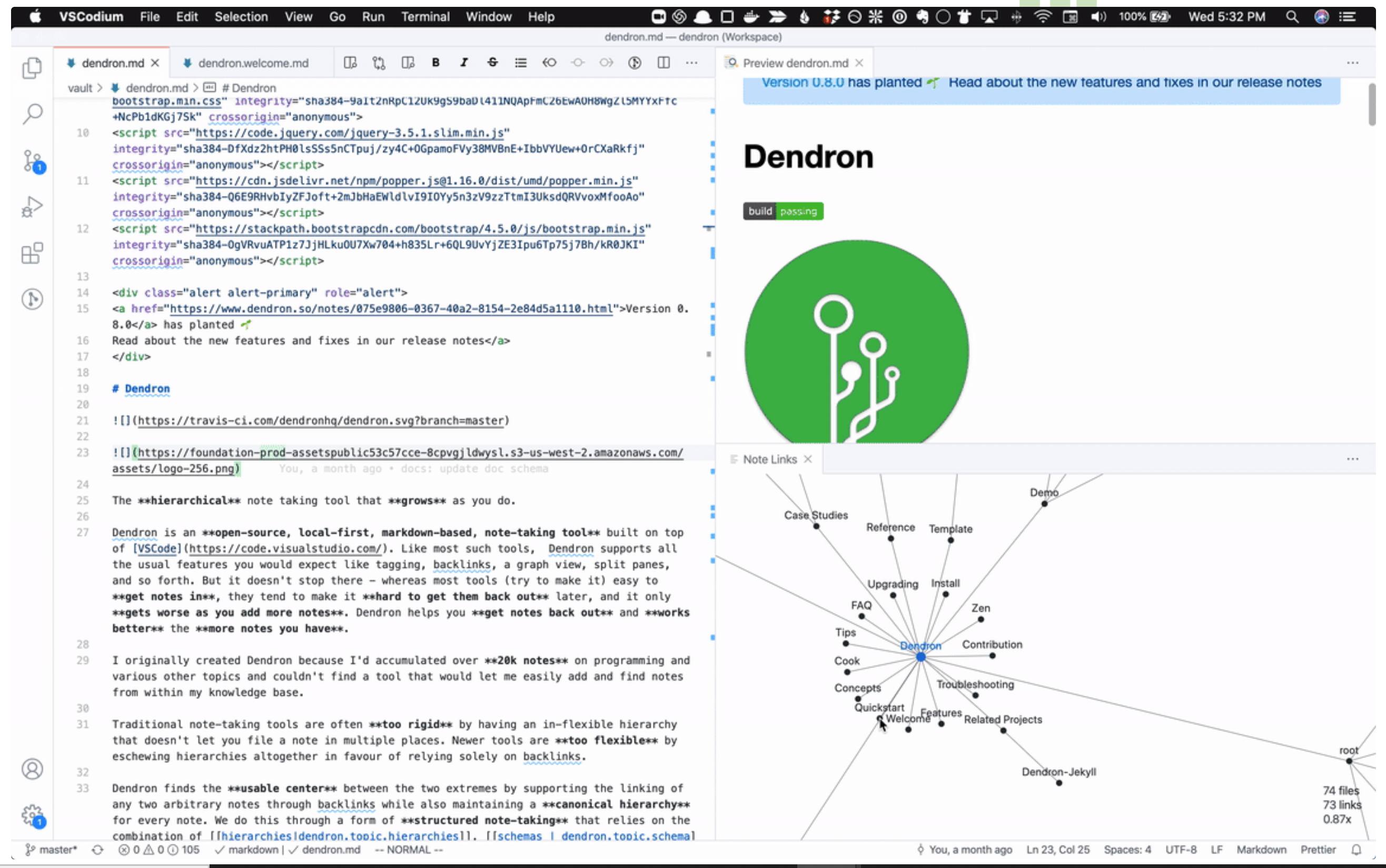Viewport: 1386px width, 868px height.
Task: Select the Dendron-Jekyll graph node
Action: [x=1059, y=782]
